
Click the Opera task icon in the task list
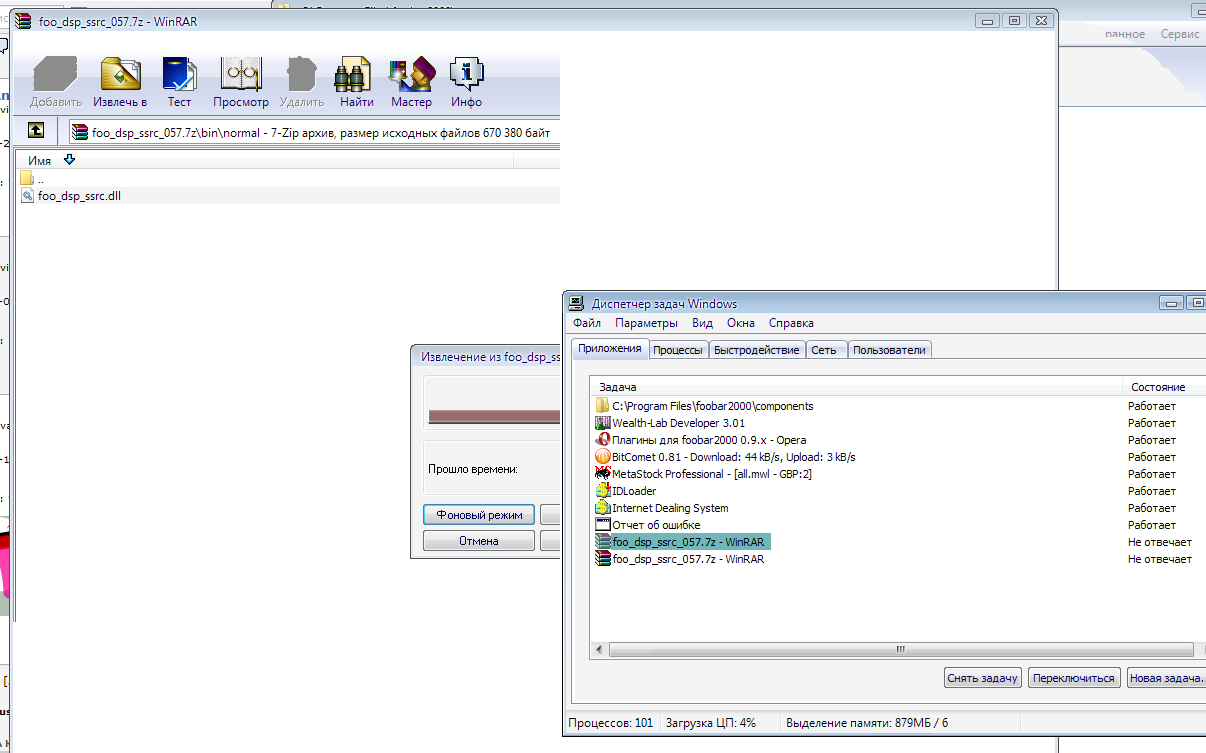(x=602, y=440)
